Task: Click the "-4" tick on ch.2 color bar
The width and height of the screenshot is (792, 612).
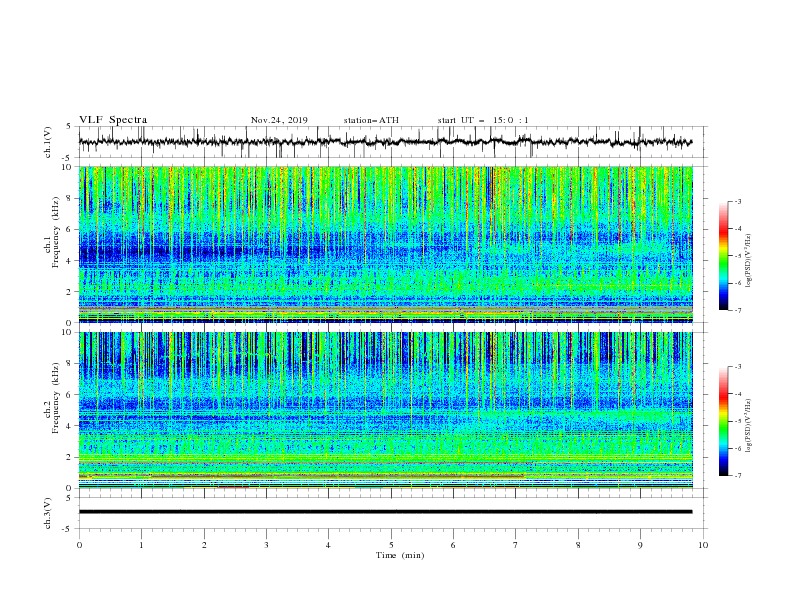Action: pyautogui.click(x=737, y=394)
